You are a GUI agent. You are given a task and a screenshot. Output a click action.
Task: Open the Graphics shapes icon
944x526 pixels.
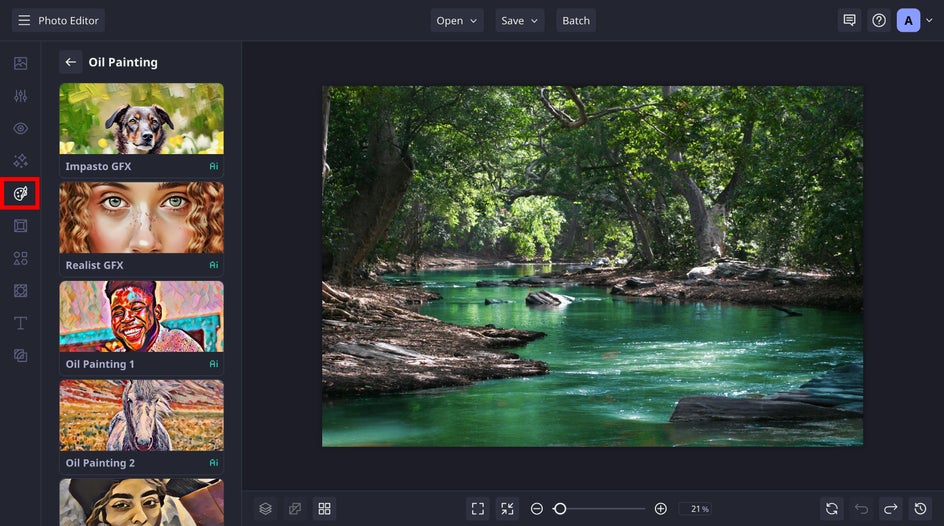[20, 258]
